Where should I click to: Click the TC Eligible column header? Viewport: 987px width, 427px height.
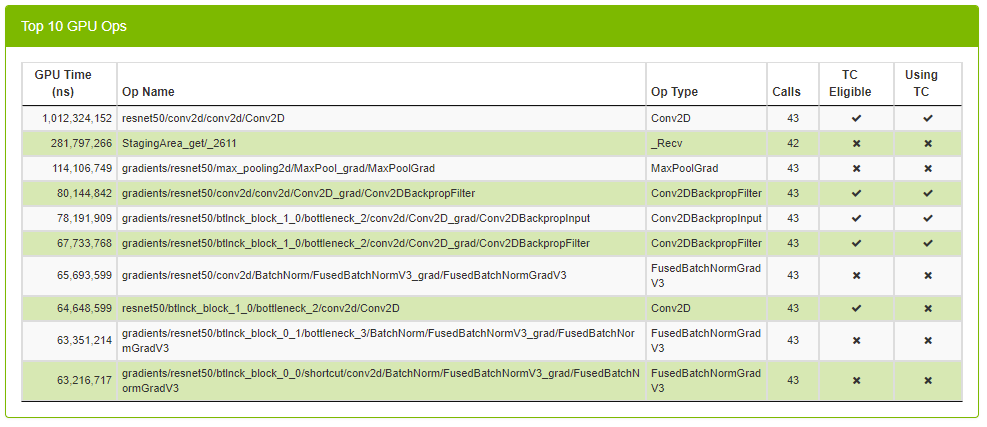click(850, 83)
